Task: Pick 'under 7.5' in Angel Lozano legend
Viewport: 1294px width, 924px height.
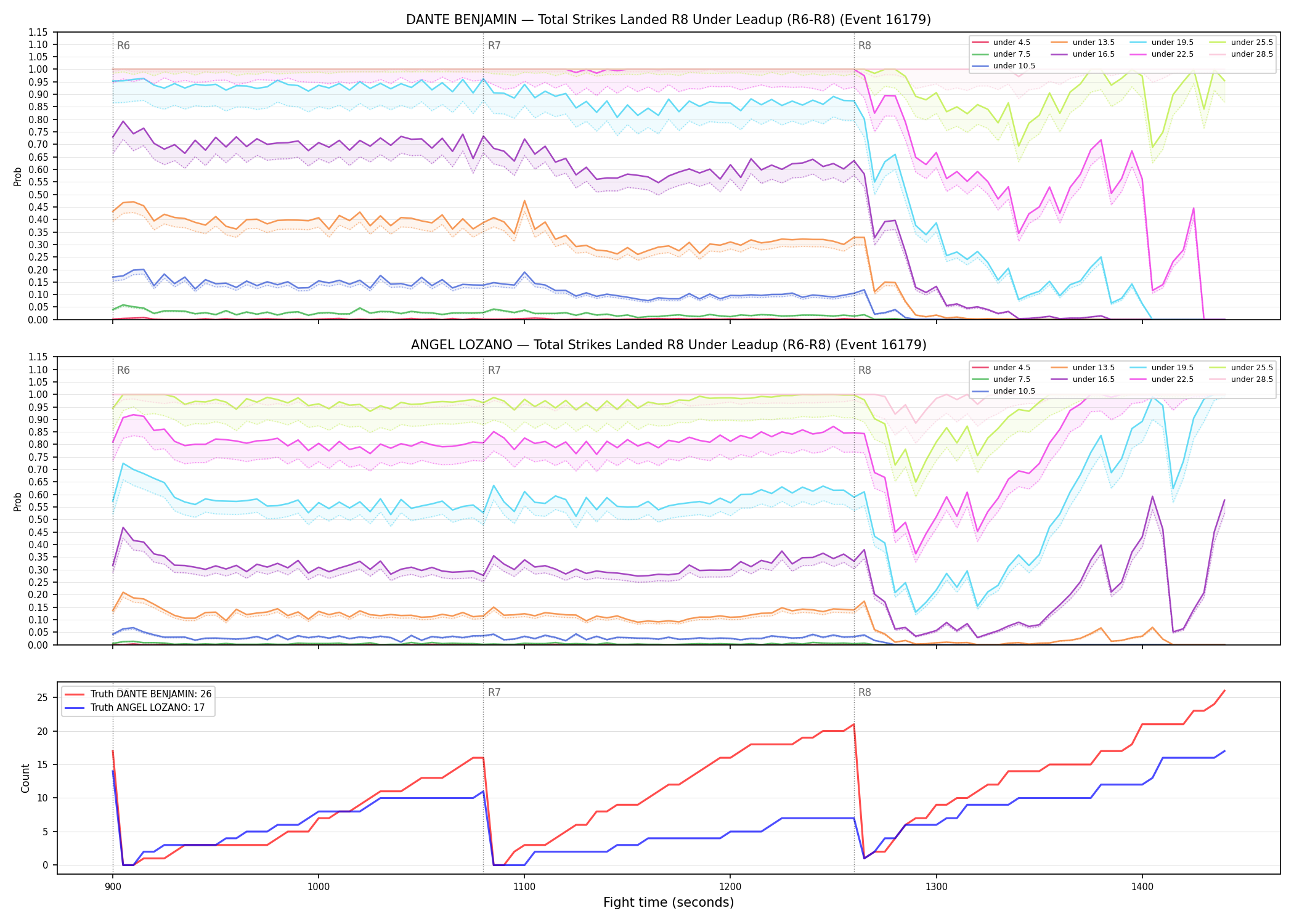Action: point(1001,379)
